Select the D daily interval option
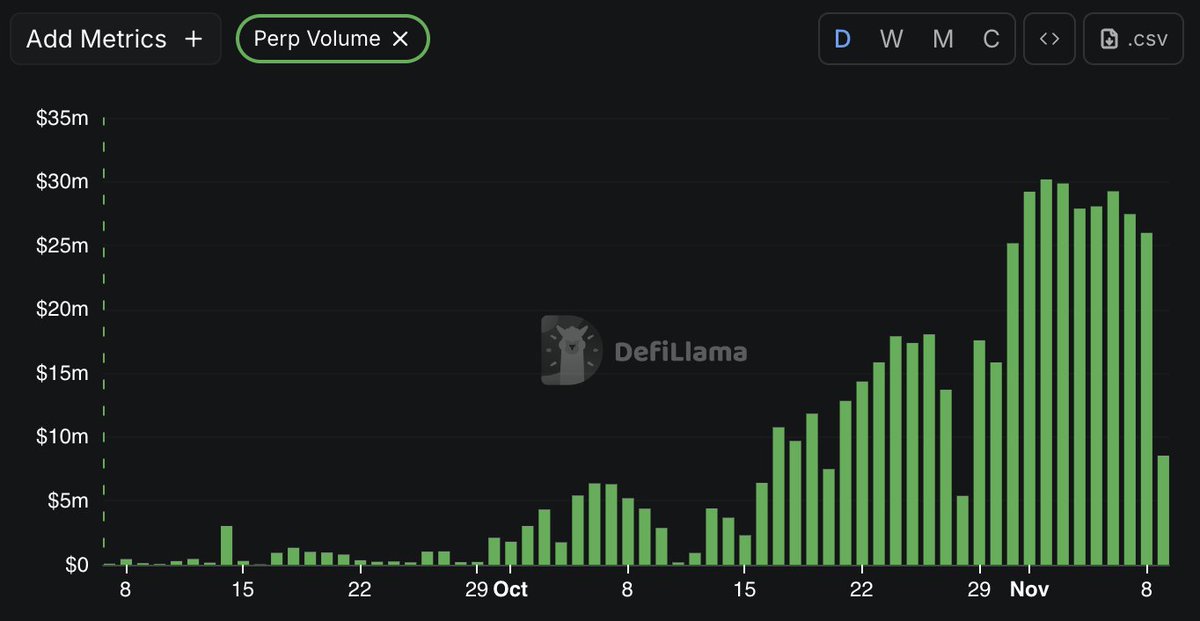 (841, 38)
